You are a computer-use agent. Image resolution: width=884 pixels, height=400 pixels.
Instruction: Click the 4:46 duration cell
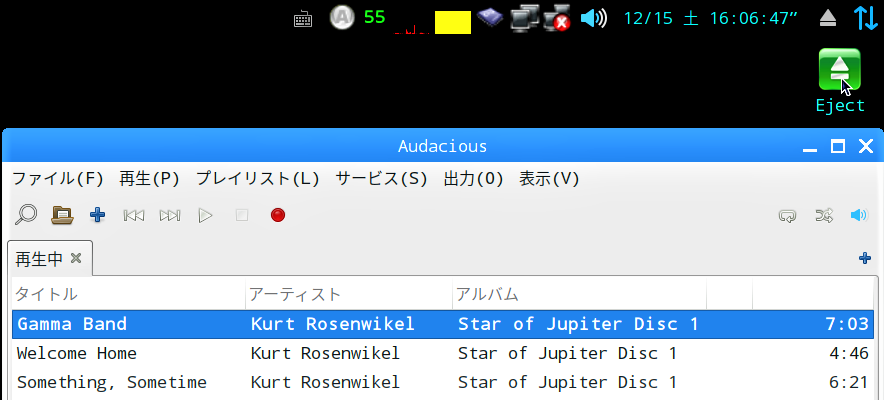[848, 353]
